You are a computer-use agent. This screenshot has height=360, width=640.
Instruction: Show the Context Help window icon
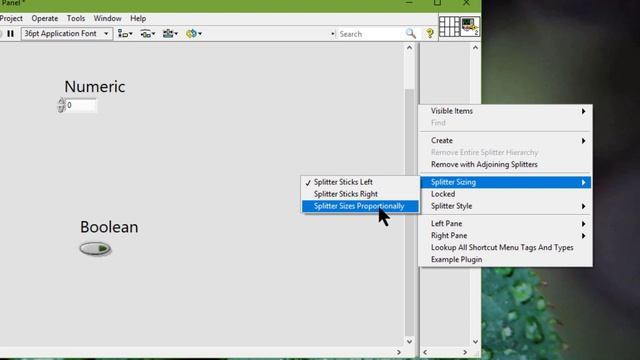coord(429,33)
